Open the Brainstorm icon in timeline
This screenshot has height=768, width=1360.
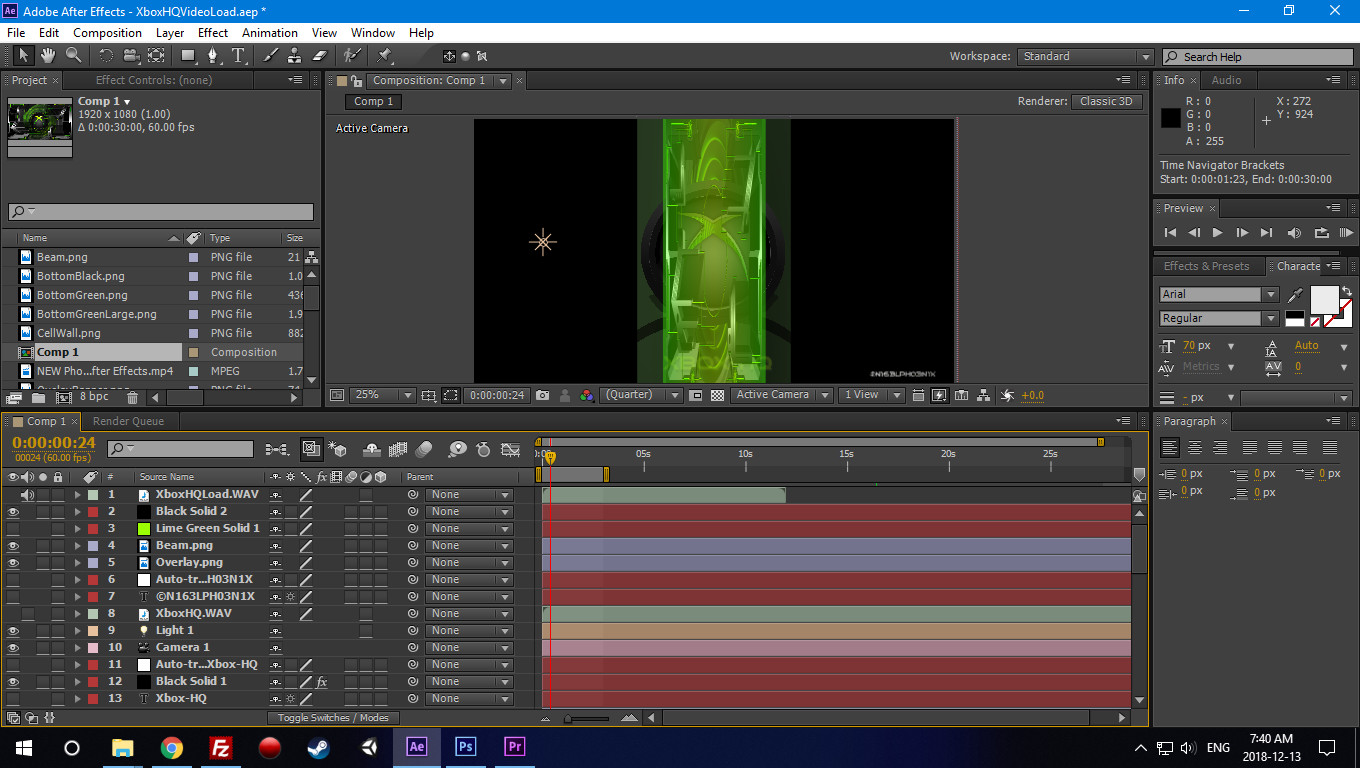[x=457, y=450]
